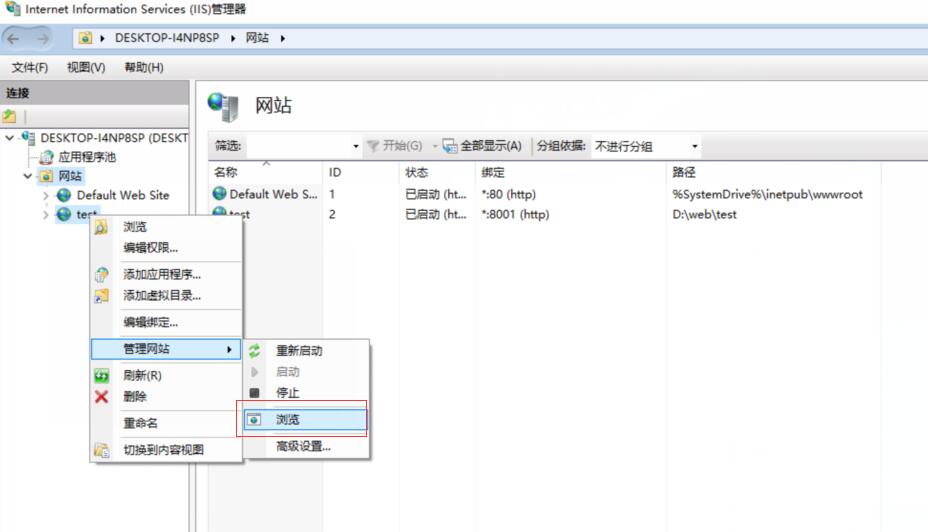
Task: Click the 应用程序池 icon in the tree
Action: point(46,157)
